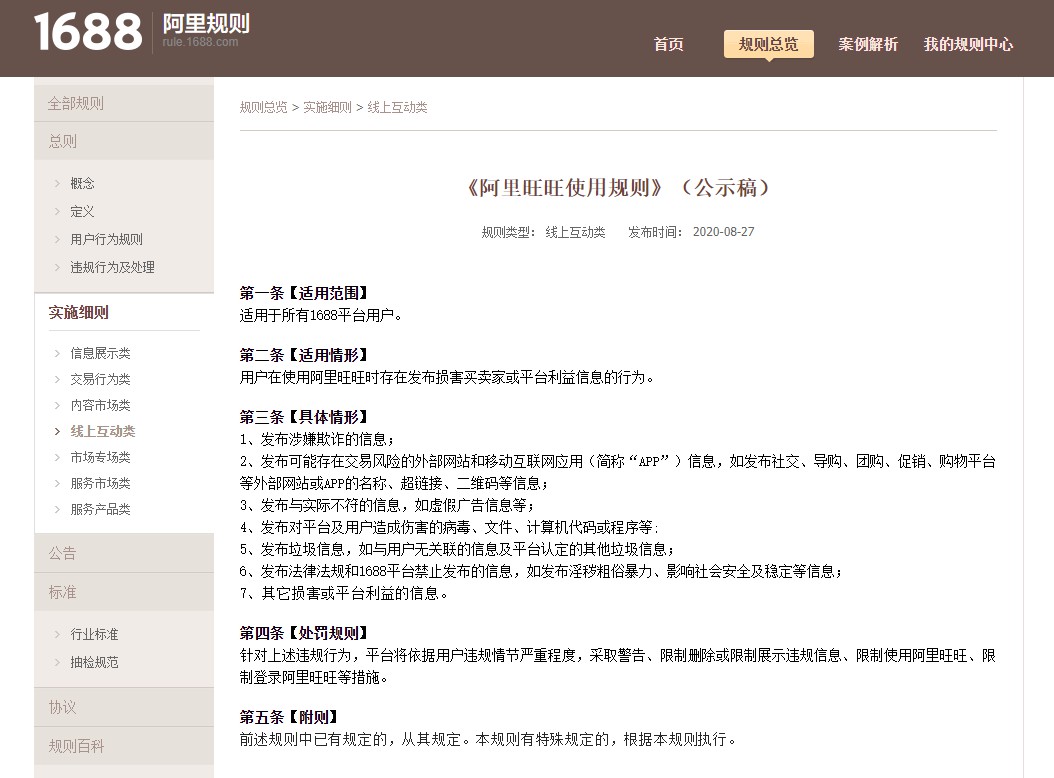
Task: Open 交易行为类 in the sidebar
Action: (100, 379)
